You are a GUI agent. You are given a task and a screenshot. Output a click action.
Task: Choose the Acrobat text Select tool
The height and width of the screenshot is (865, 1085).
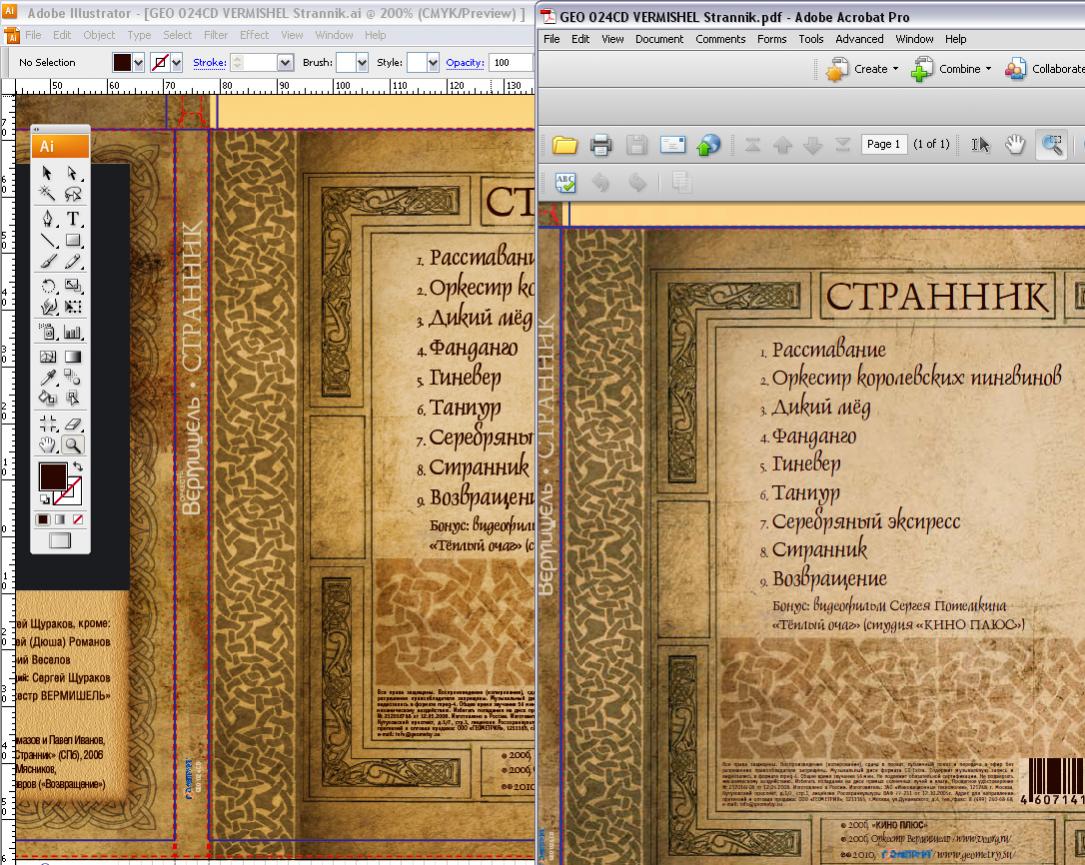coord(980,145)
